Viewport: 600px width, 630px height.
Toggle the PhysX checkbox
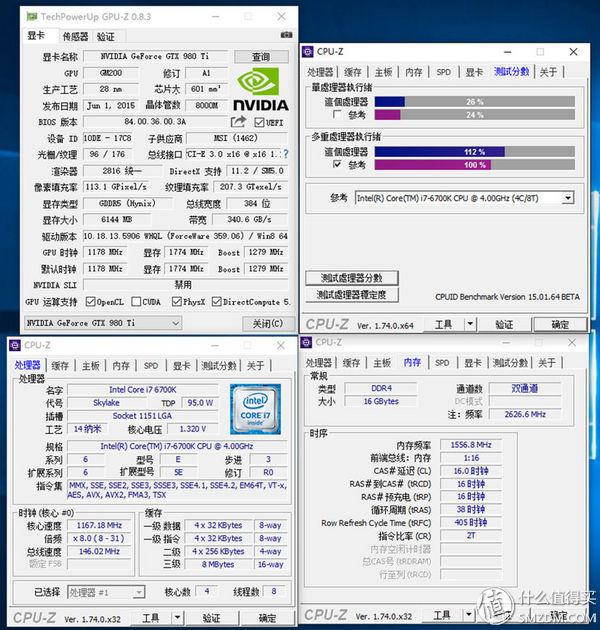click(x=176, y=302)
